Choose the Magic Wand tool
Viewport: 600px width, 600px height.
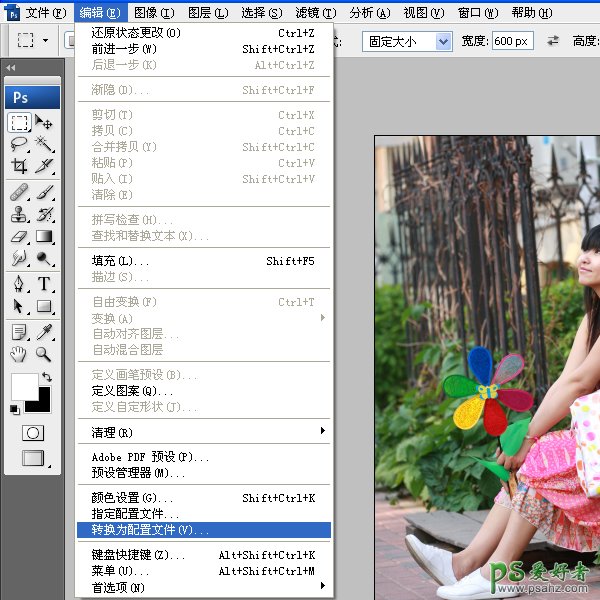tap(44, 145)
